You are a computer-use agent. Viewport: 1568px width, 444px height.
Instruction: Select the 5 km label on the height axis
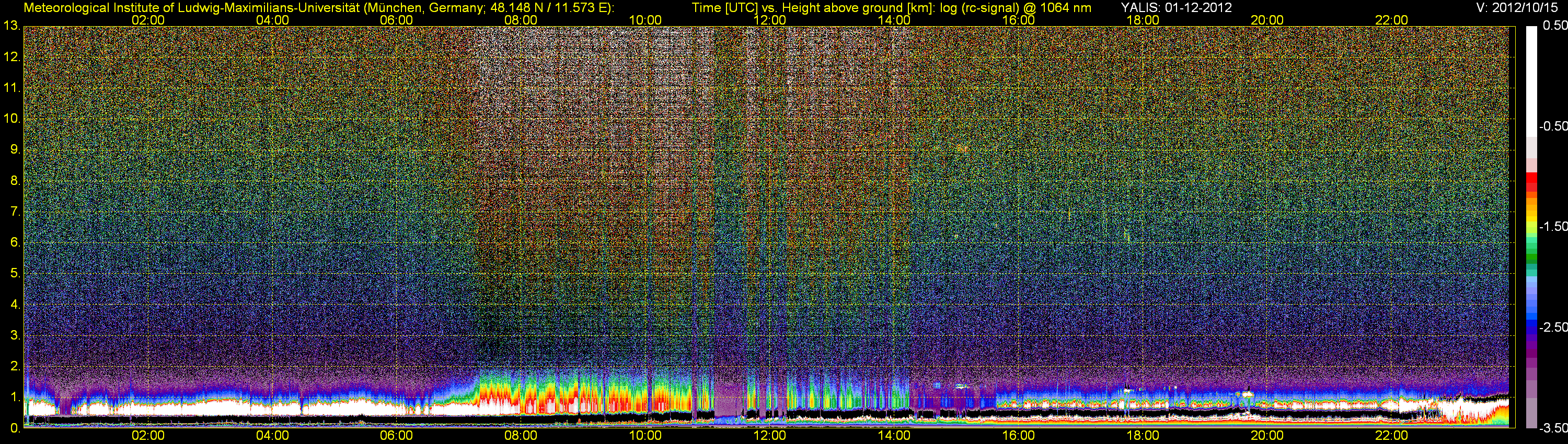(x=15, y=273)
